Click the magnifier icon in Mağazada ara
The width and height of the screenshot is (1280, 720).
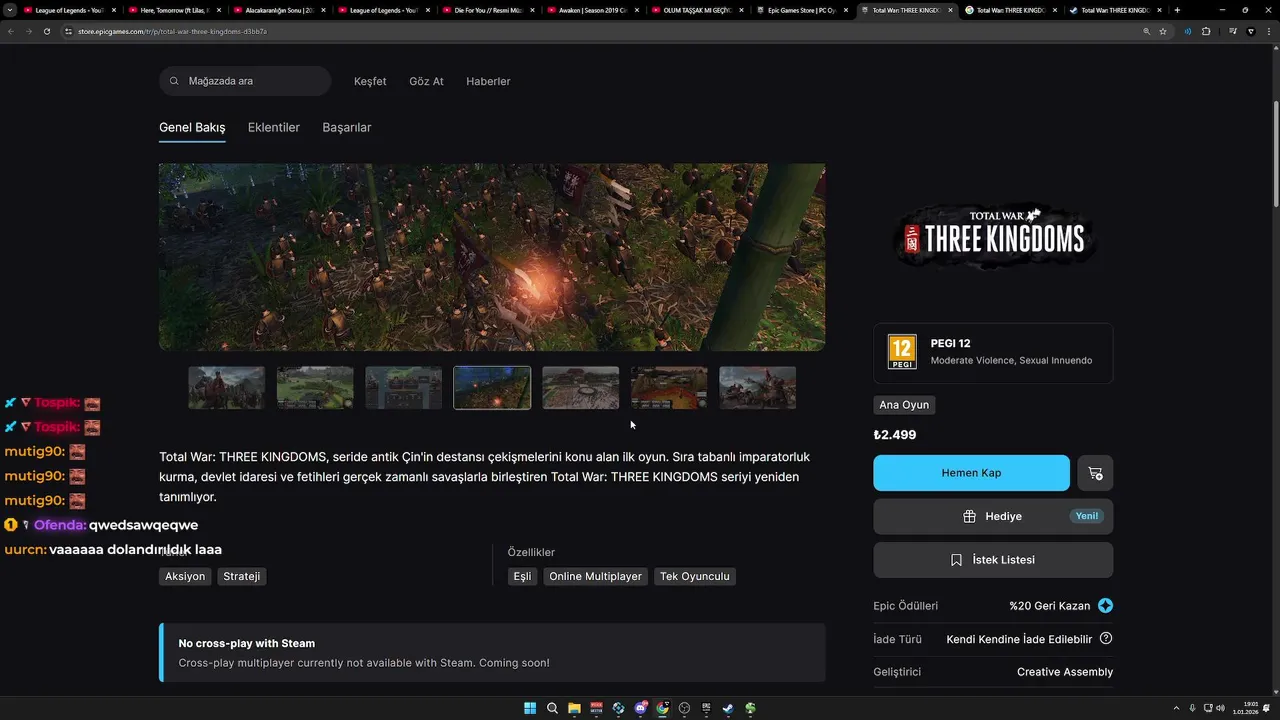point(175,81)
